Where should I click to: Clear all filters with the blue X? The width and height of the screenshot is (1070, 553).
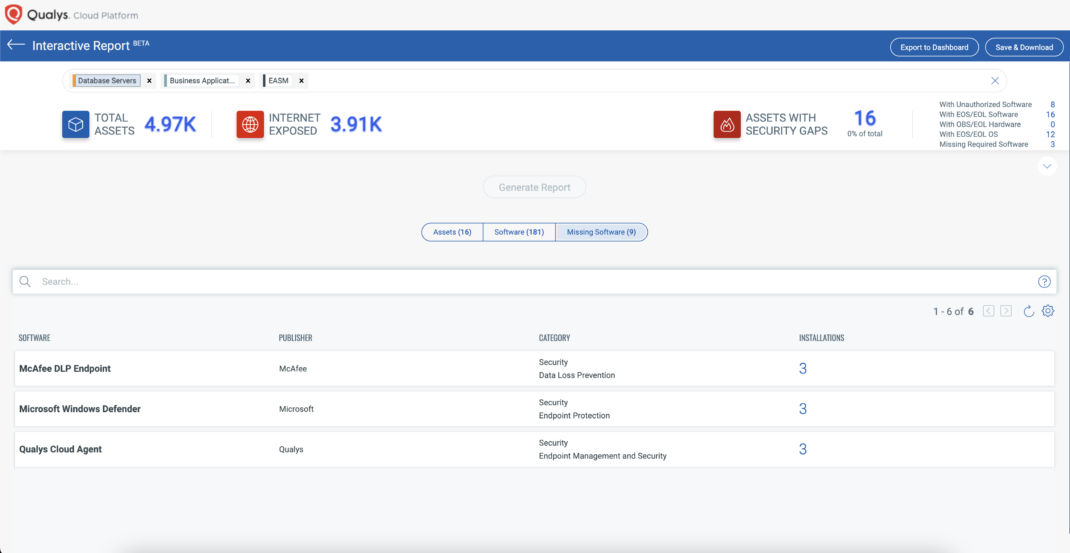(x=995, y=81)
